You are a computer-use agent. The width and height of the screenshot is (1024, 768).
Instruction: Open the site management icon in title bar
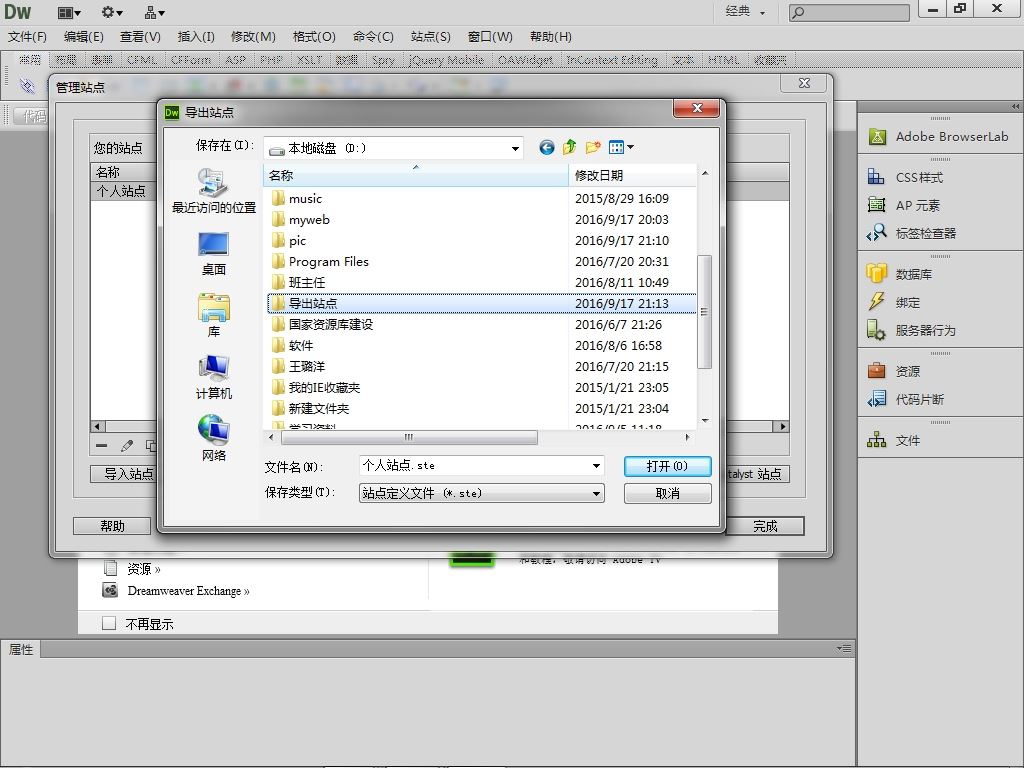[x=155, y=12]
